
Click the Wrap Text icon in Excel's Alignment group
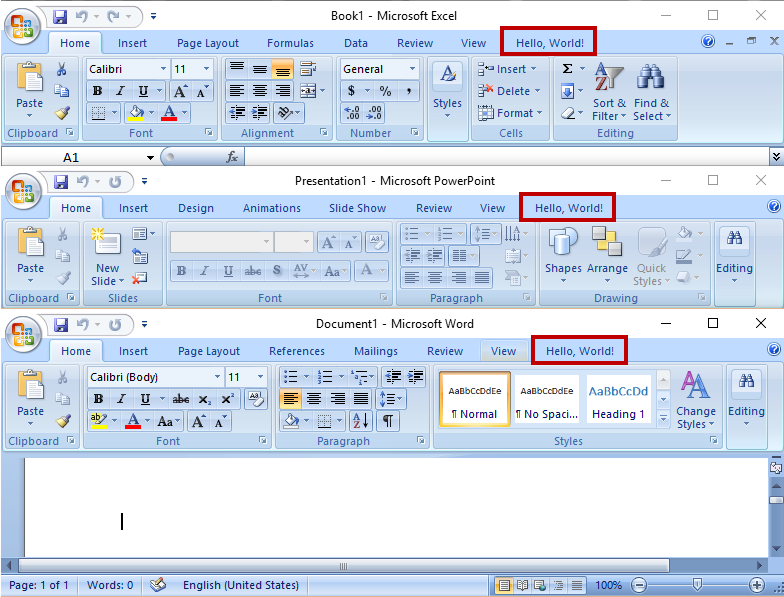(308, 69)
